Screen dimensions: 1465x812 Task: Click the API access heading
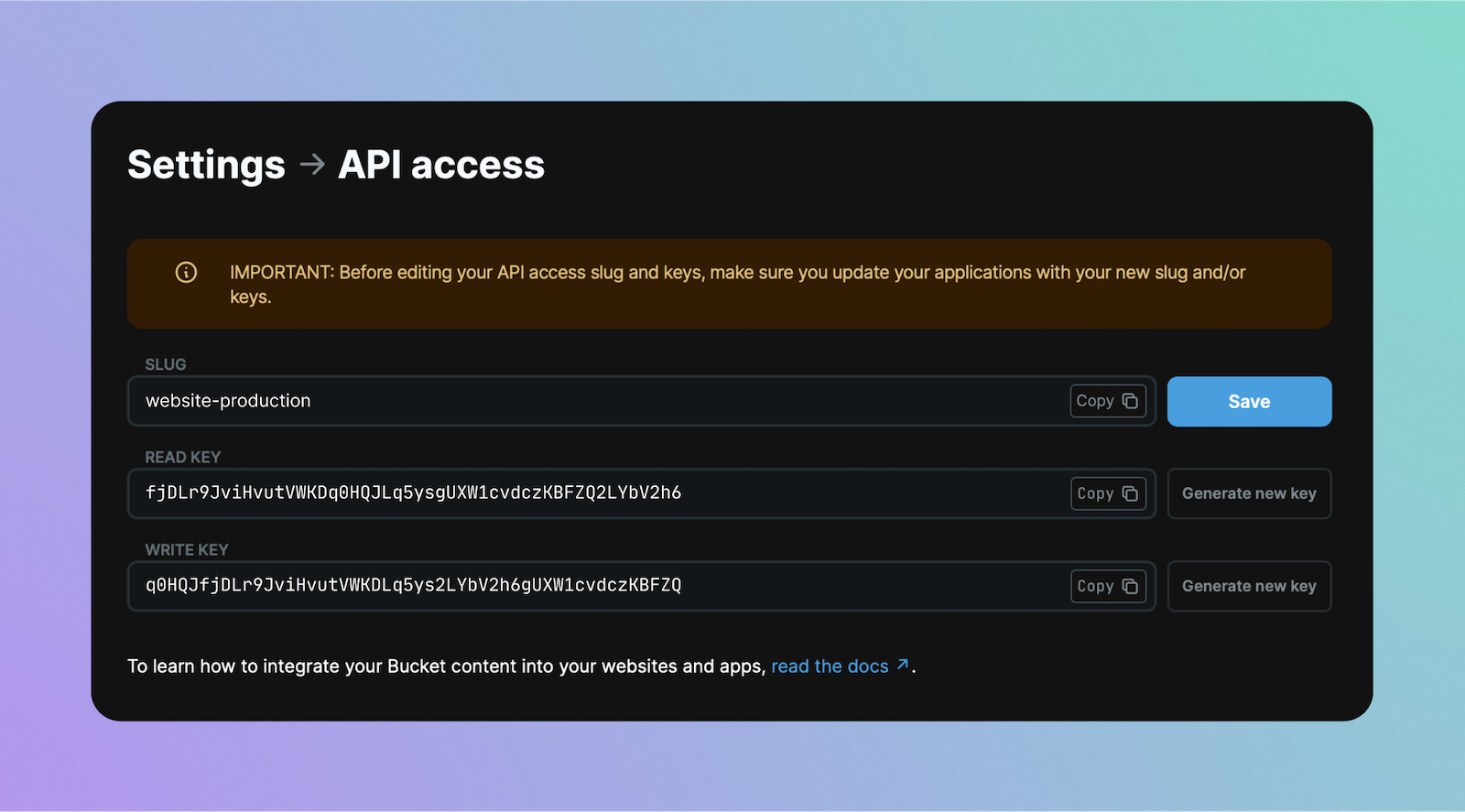441,165
